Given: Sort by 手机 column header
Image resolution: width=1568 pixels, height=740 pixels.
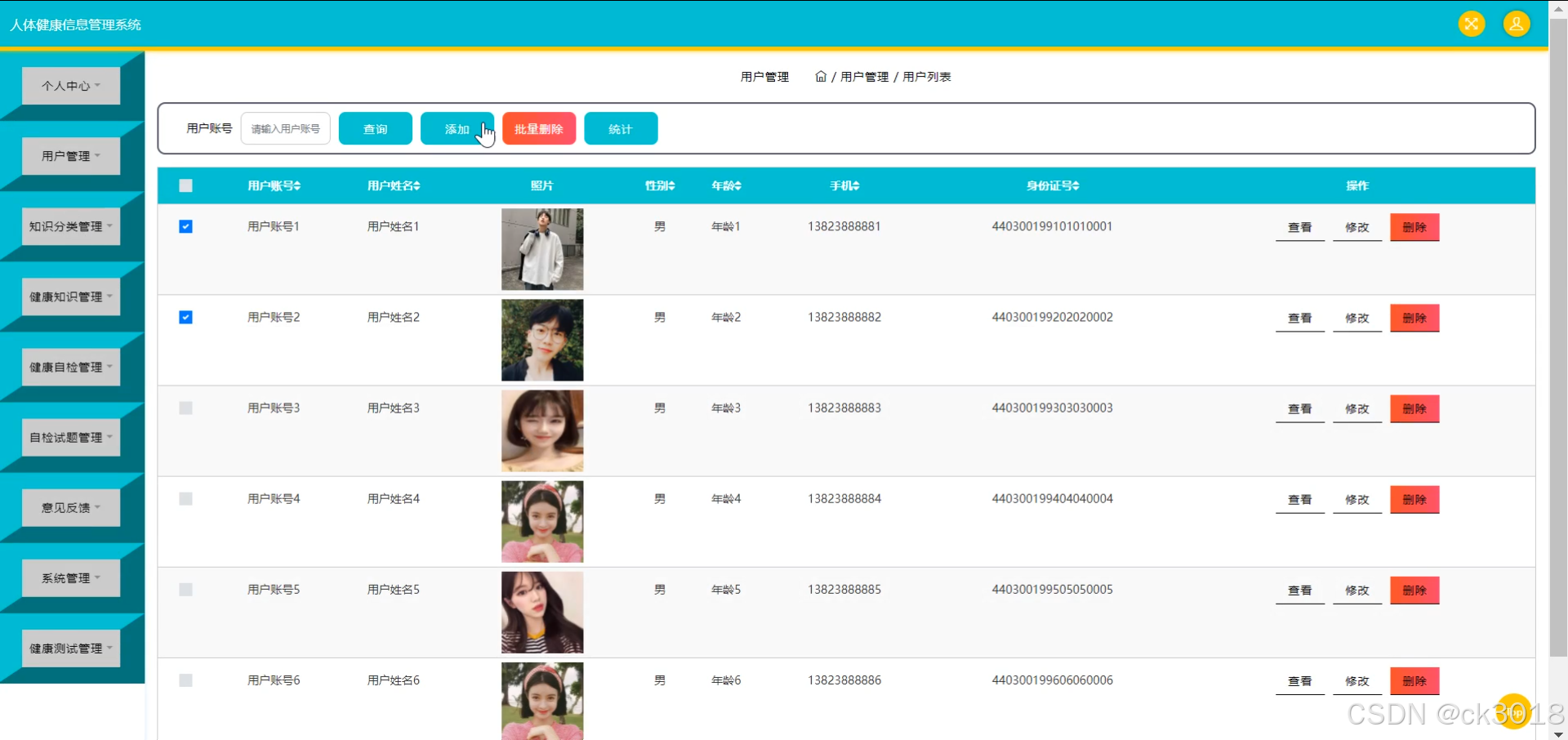Looking at the screenshot, I should tap(844, 186).
